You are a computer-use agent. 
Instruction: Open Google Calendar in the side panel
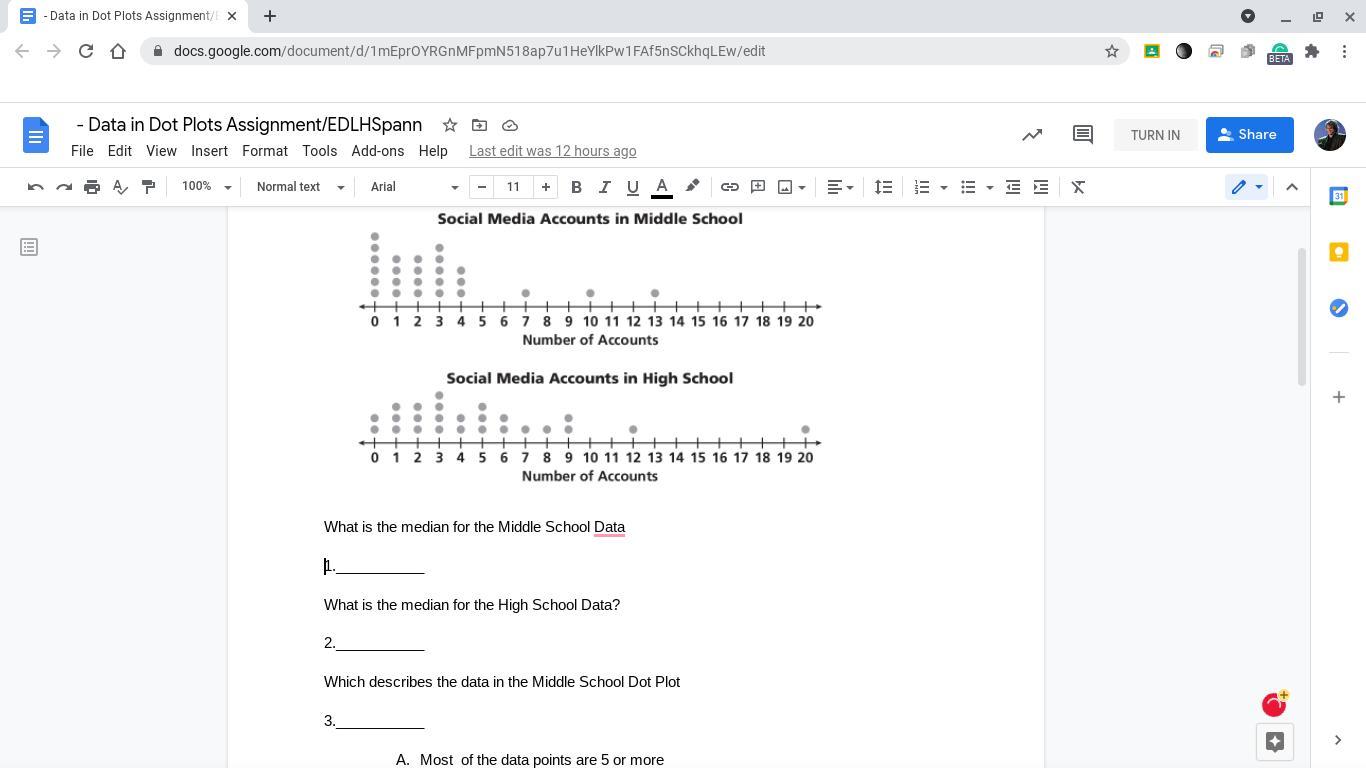1339,196
